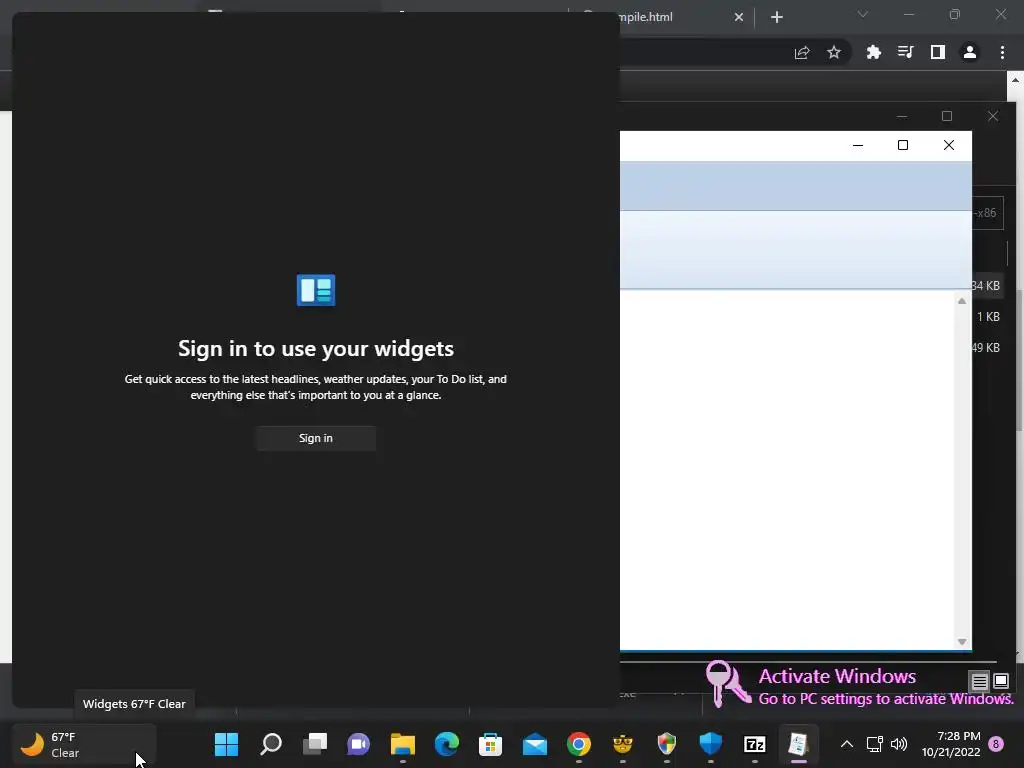Click Chrome page scrollbar up arrow
This screenshot has width=1024, height=768.
click(1016, 80)
